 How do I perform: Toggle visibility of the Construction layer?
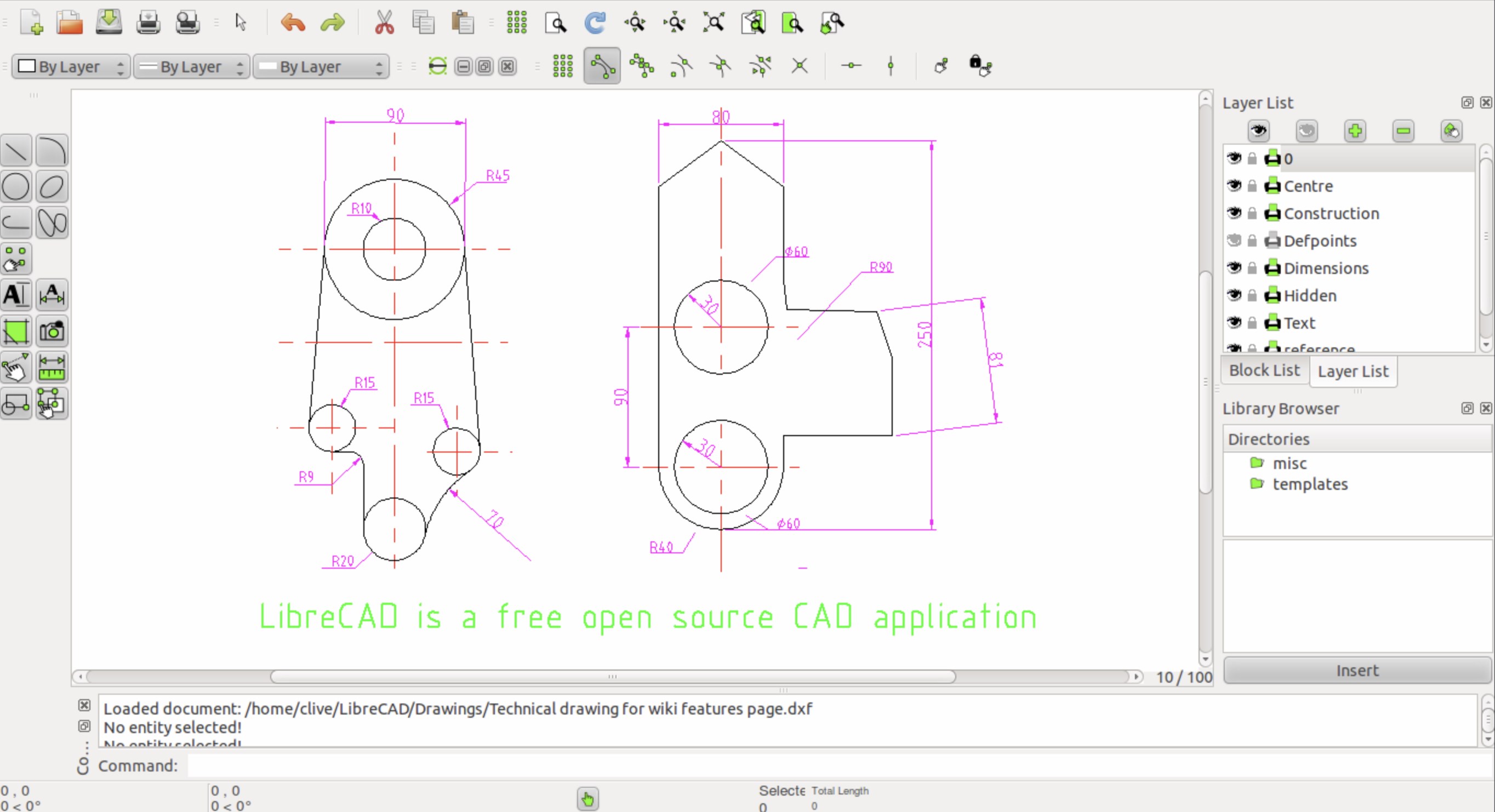coord(1234,213)
